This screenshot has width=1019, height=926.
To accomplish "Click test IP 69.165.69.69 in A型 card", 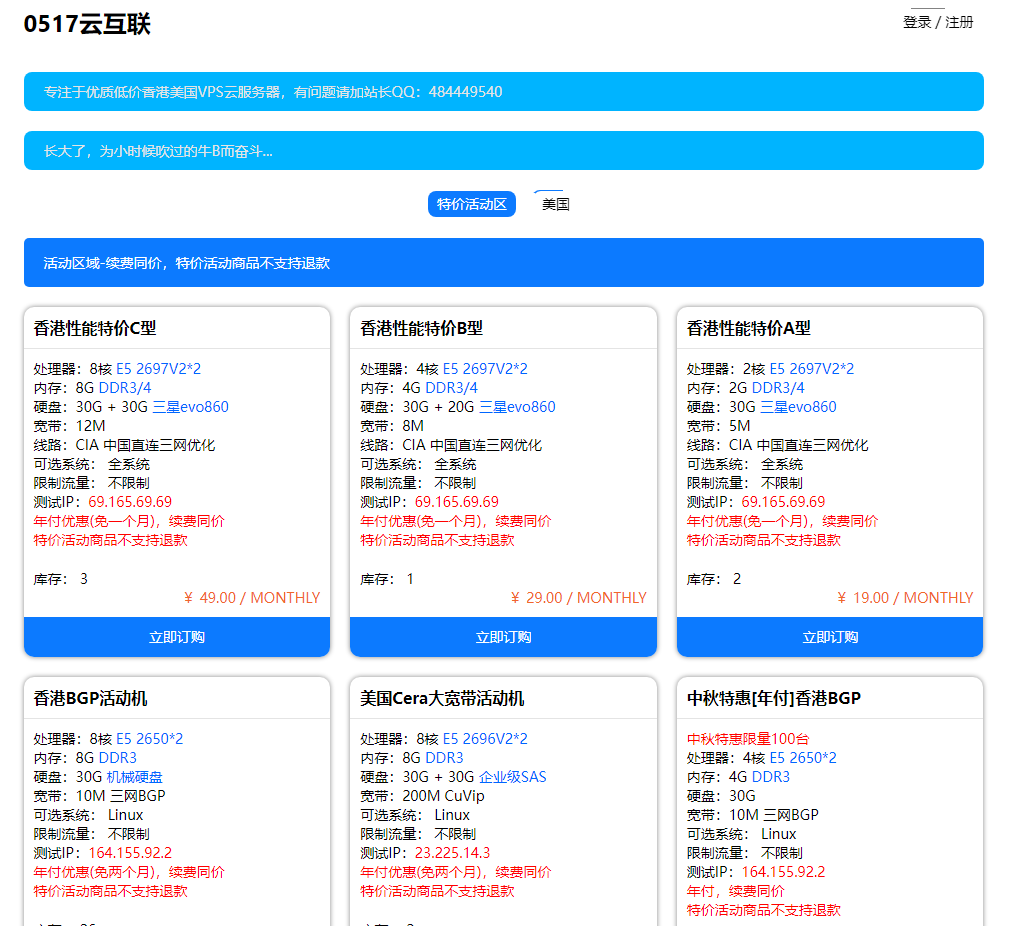I will pyautogui.click(x=783, y=502).
